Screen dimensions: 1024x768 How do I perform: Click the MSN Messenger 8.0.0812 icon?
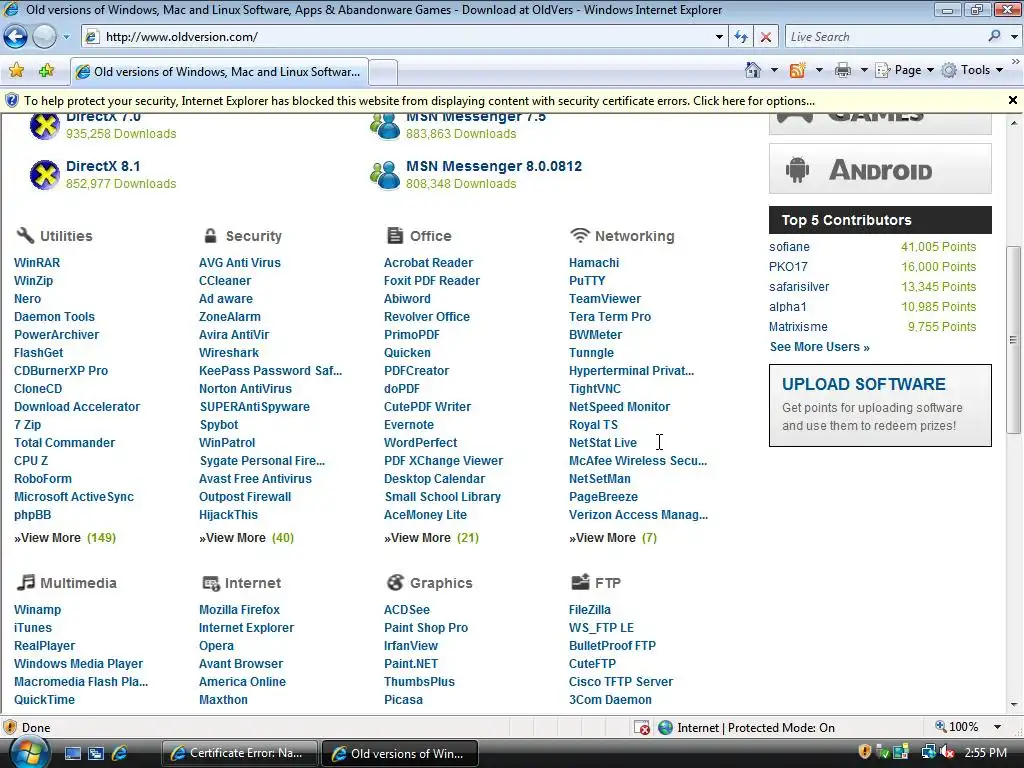pos(385,174)
